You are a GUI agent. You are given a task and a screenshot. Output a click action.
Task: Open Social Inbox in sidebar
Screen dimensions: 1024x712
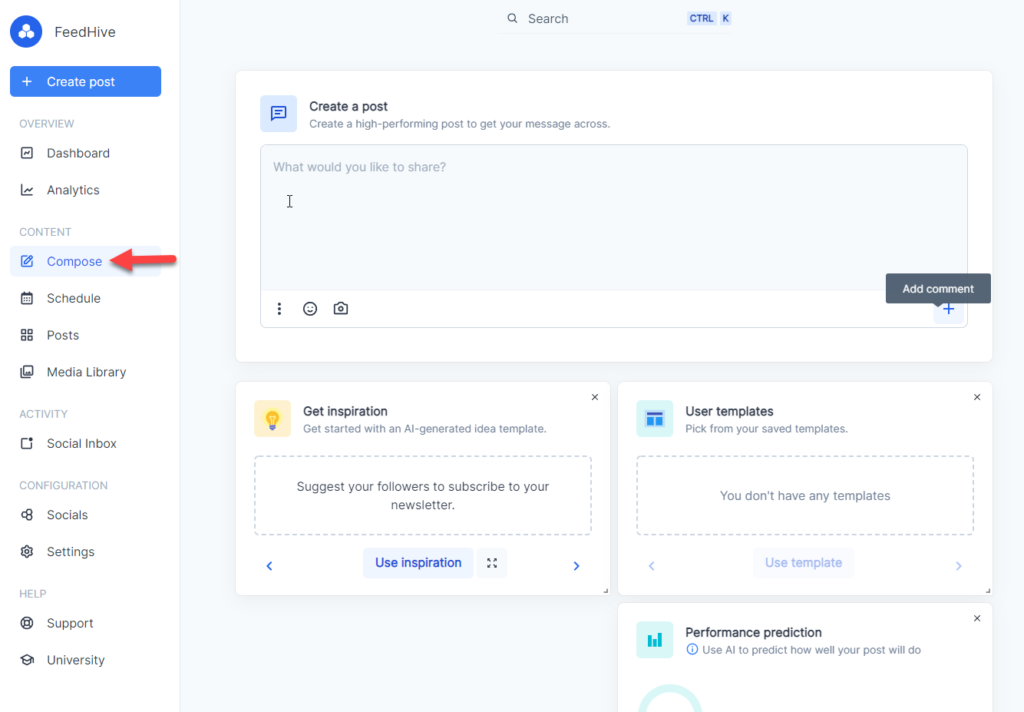tap(81, 443)
